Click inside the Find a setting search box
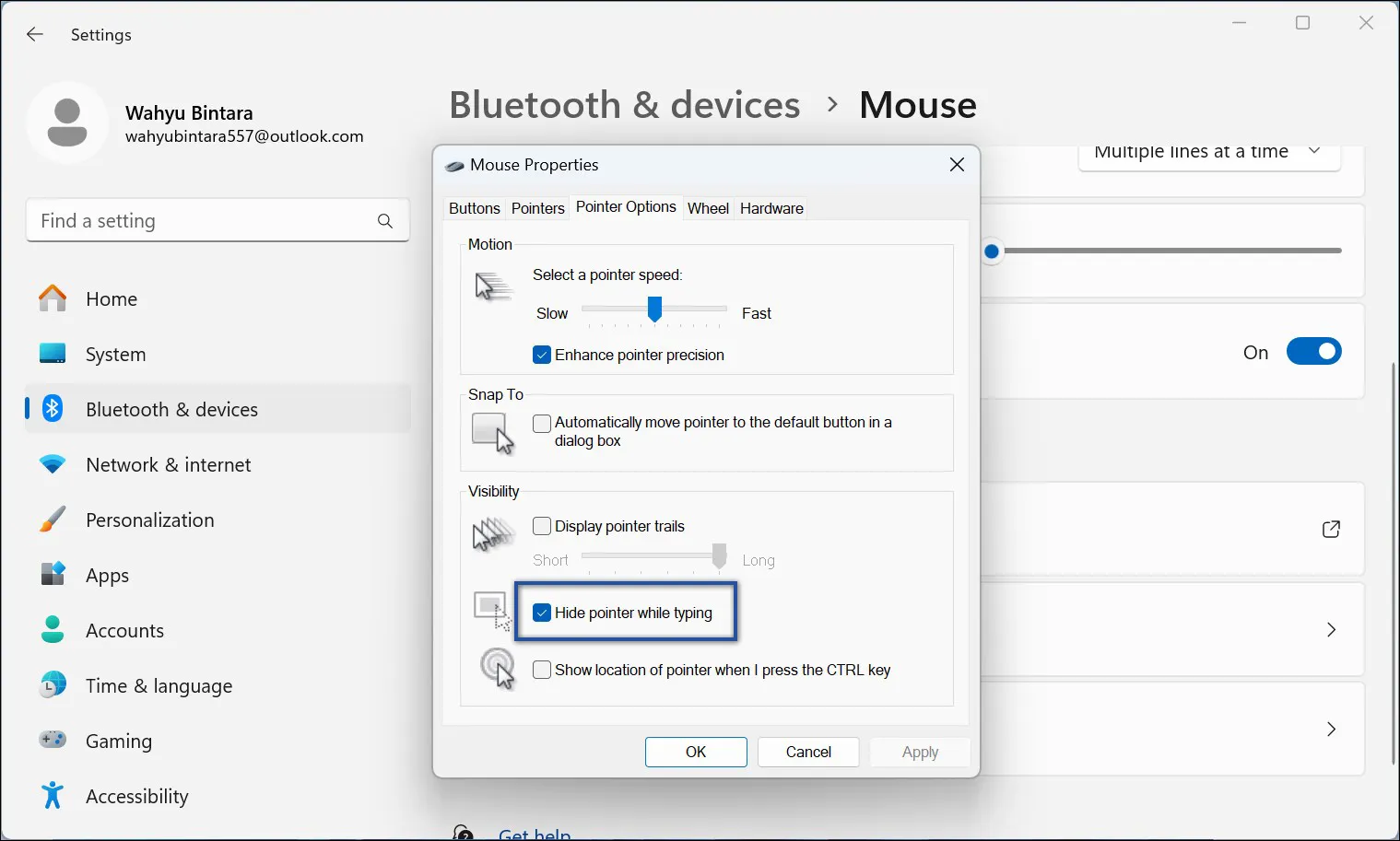This screenshot has width=1400, height=841. [x=184, y=220]
